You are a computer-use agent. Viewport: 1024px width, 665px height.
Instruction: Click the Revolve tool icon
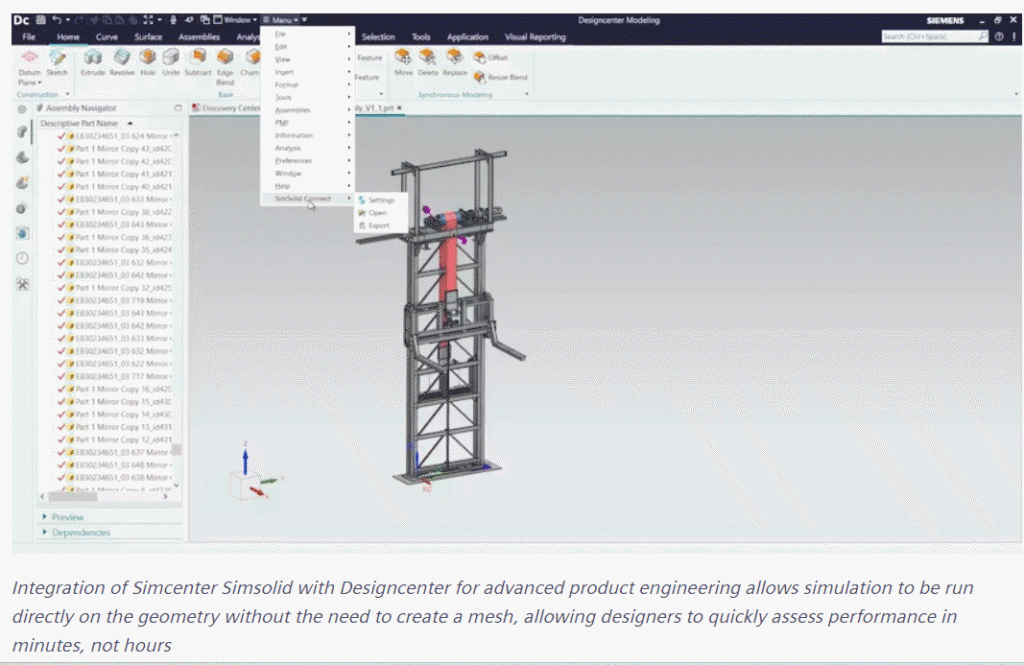pyautogui.click(x=121, y=58)
